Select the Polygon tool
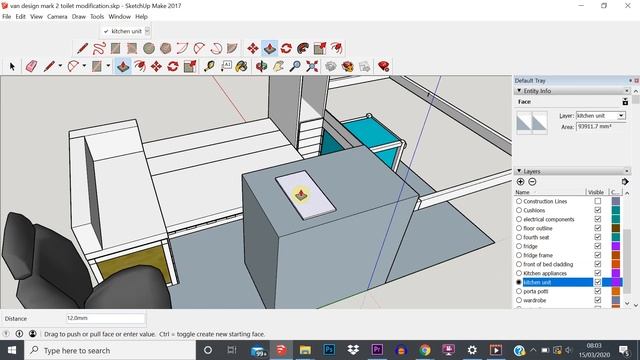 pos(165,49)
